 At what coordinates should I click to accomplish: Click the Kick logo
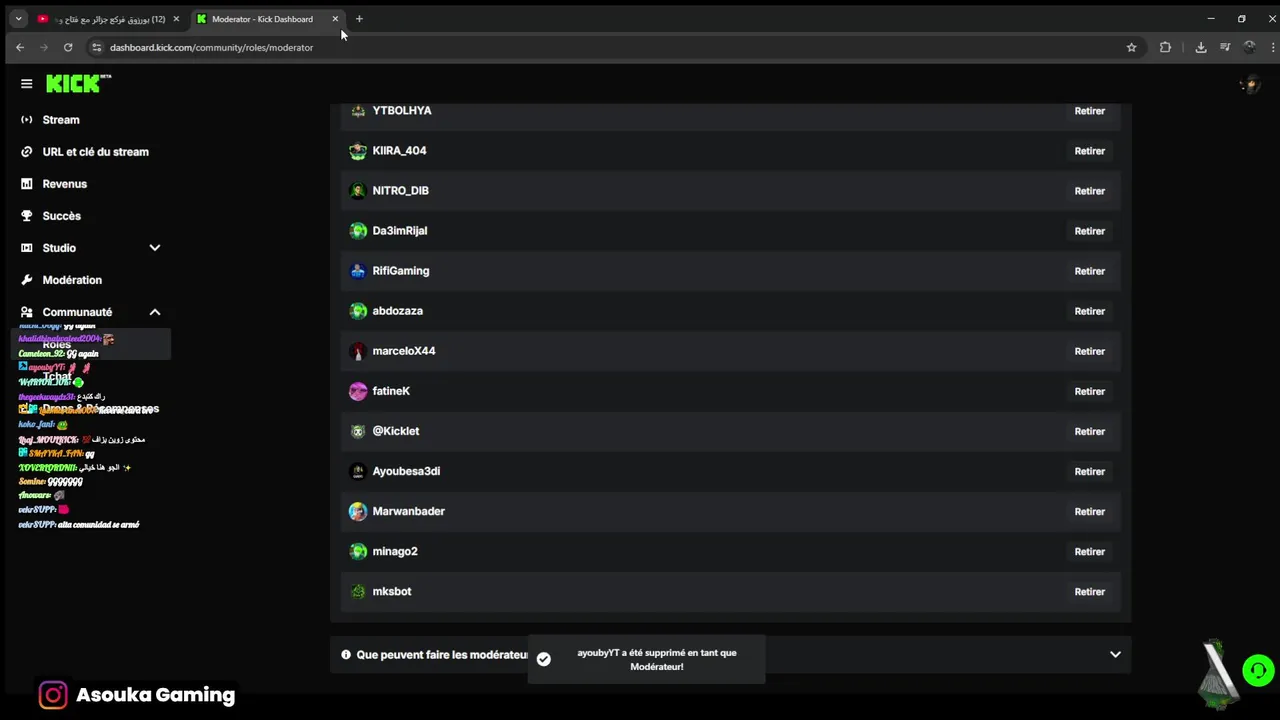point(76,84)
